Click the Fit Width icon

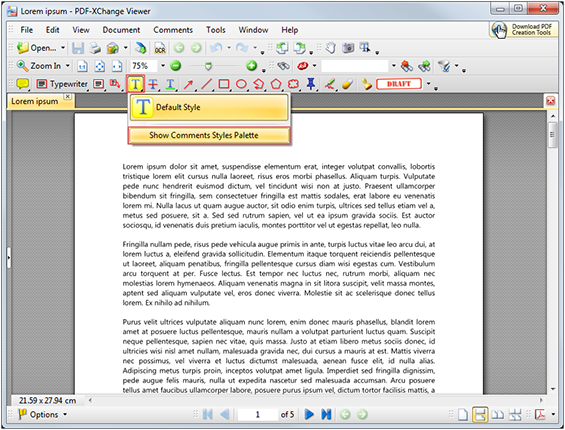pyautogui.click(x=117, y=66)
